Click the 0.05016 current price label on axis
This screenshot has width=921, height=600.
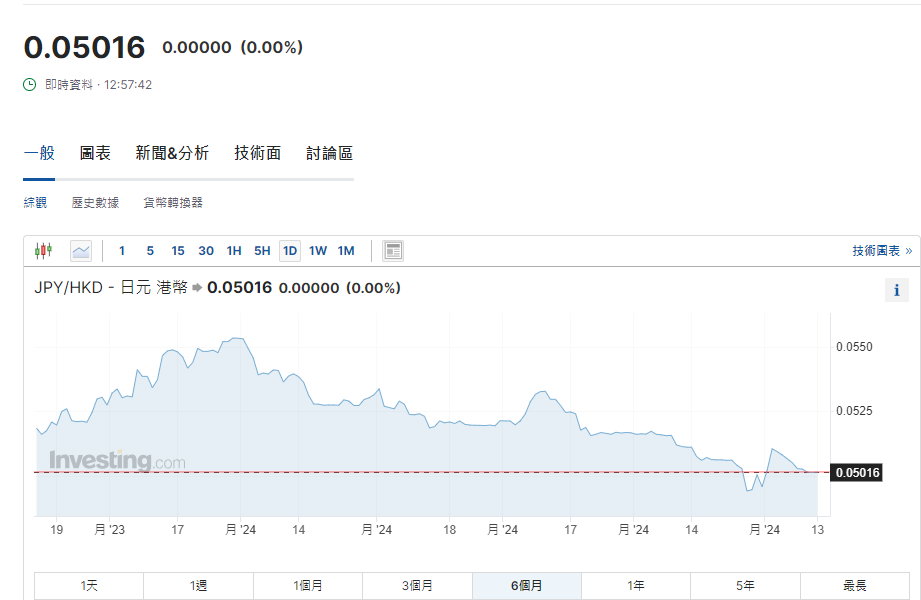(856, 472)
